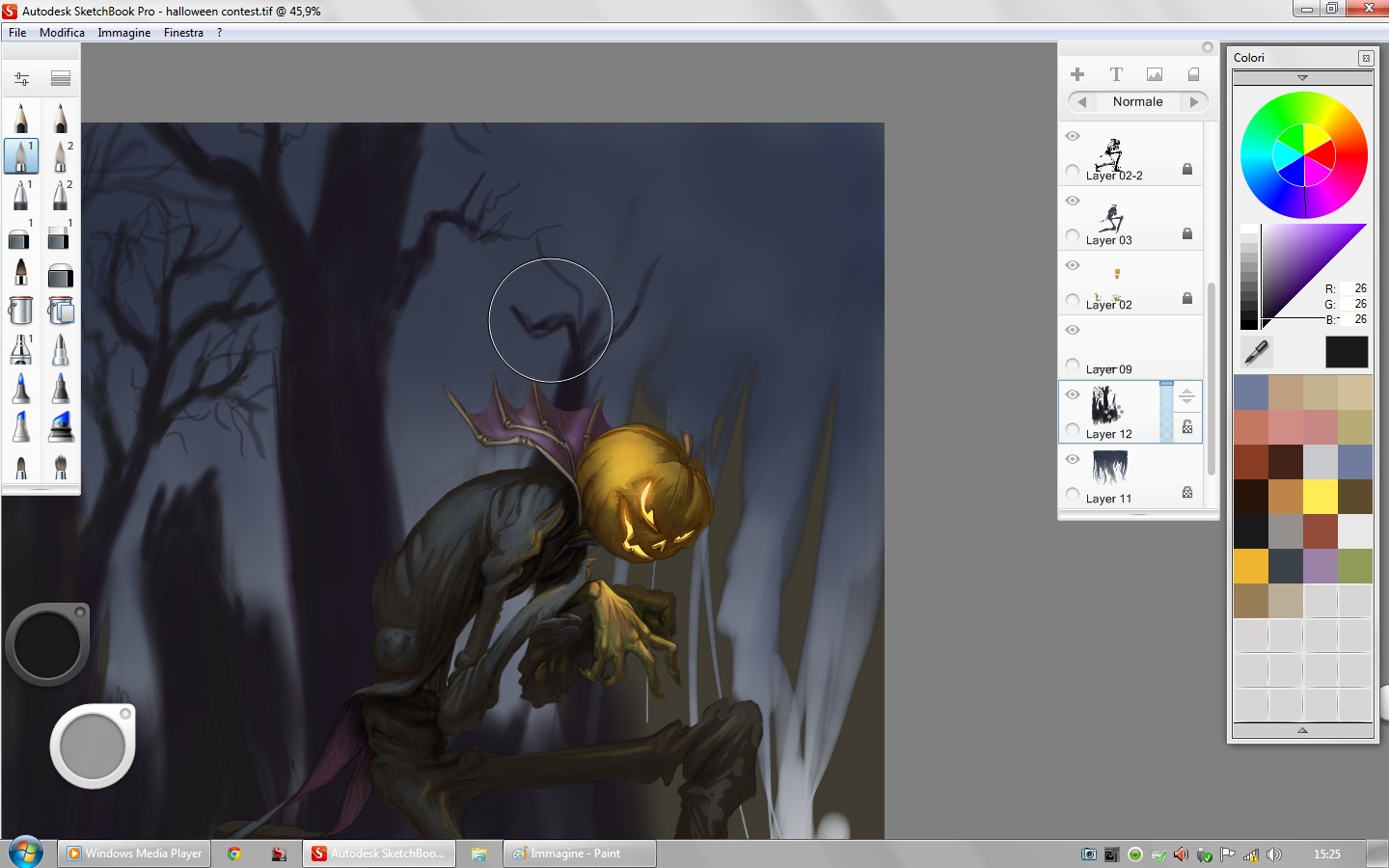This screenshot has height=868, width=1389.
Task: Select the blue felt-tip marker, right column
Action: coord(60,388)
